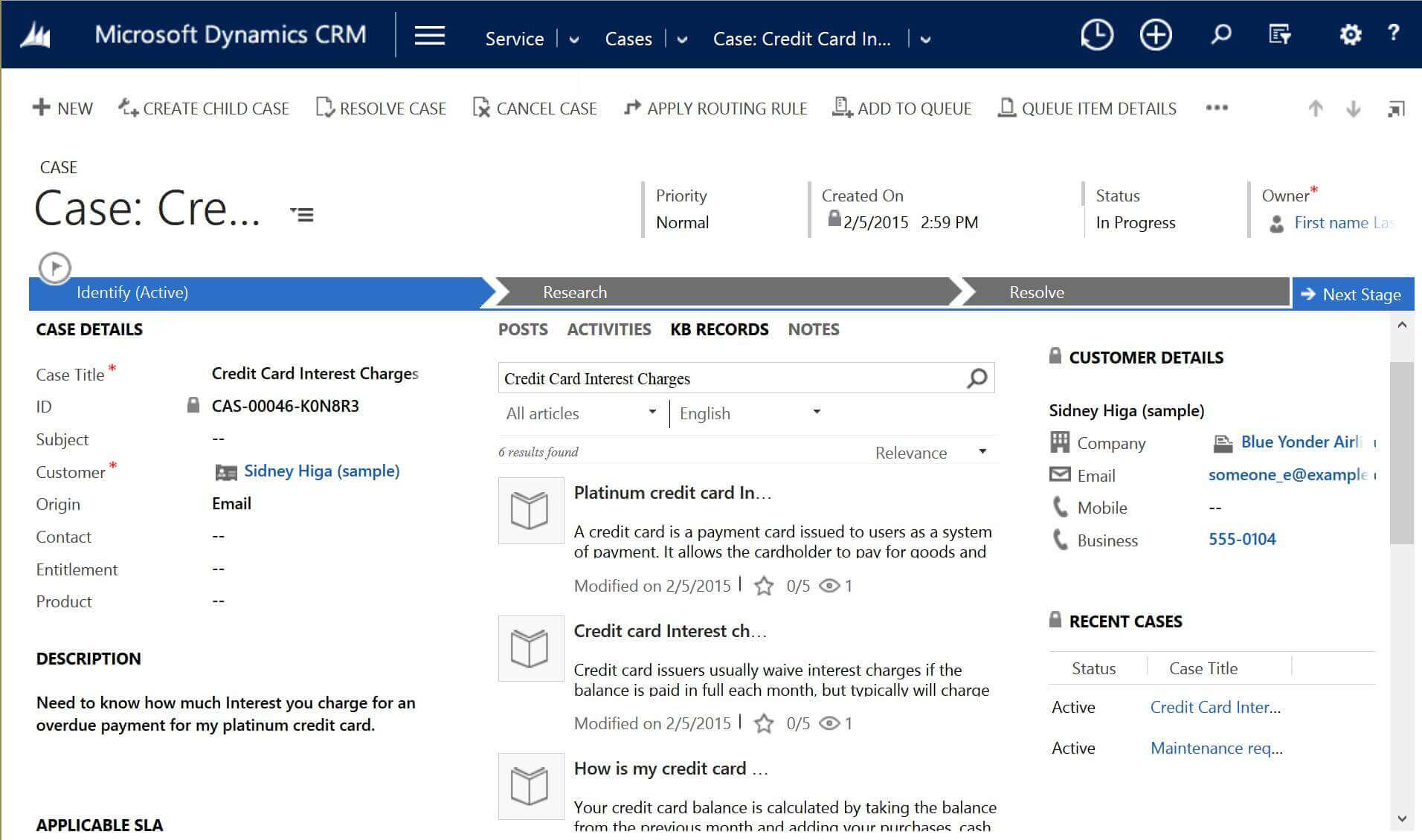Select the KB RECORDS tab
This screenshot has width=1422, height=840.
pyautogui.click(x=719, y=329)
